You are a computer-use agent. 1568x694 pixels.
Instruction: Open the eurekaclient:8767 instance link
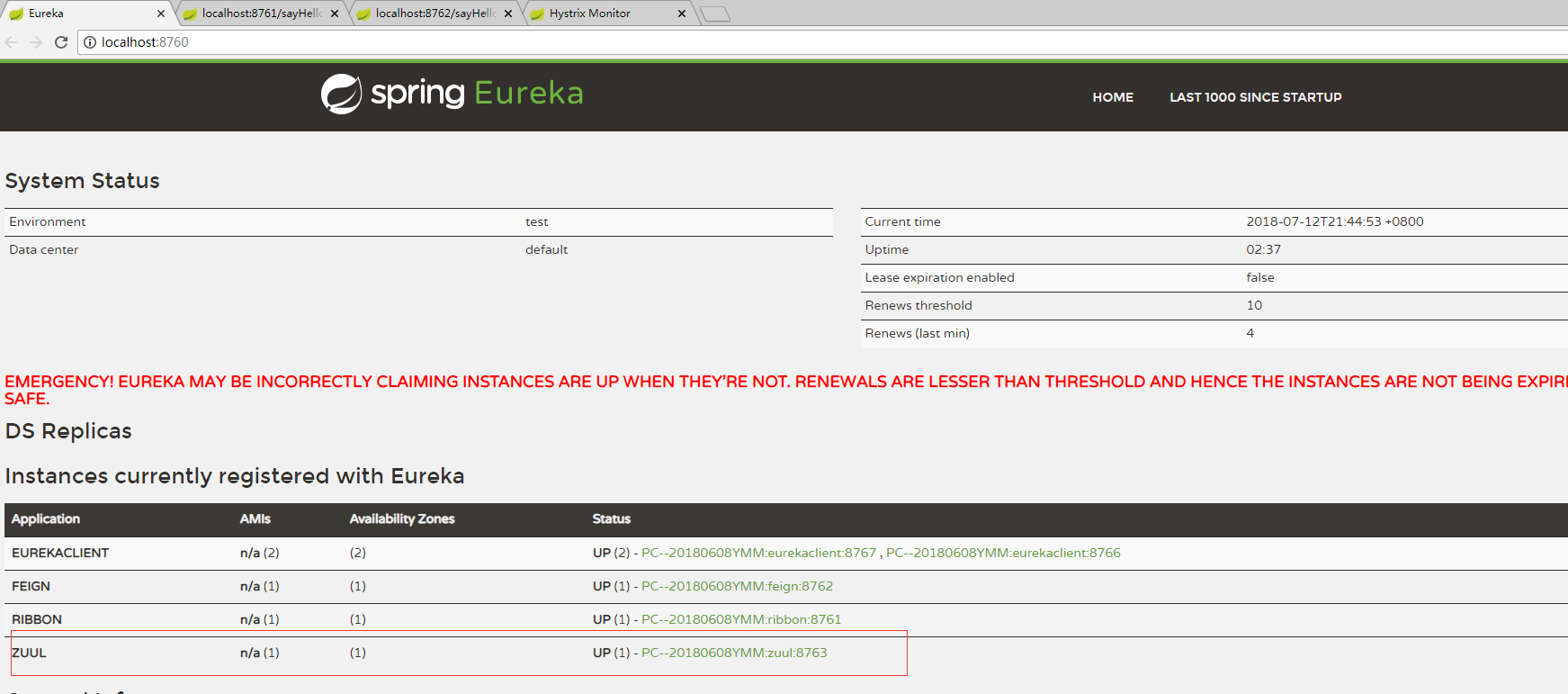click(758, 553)
